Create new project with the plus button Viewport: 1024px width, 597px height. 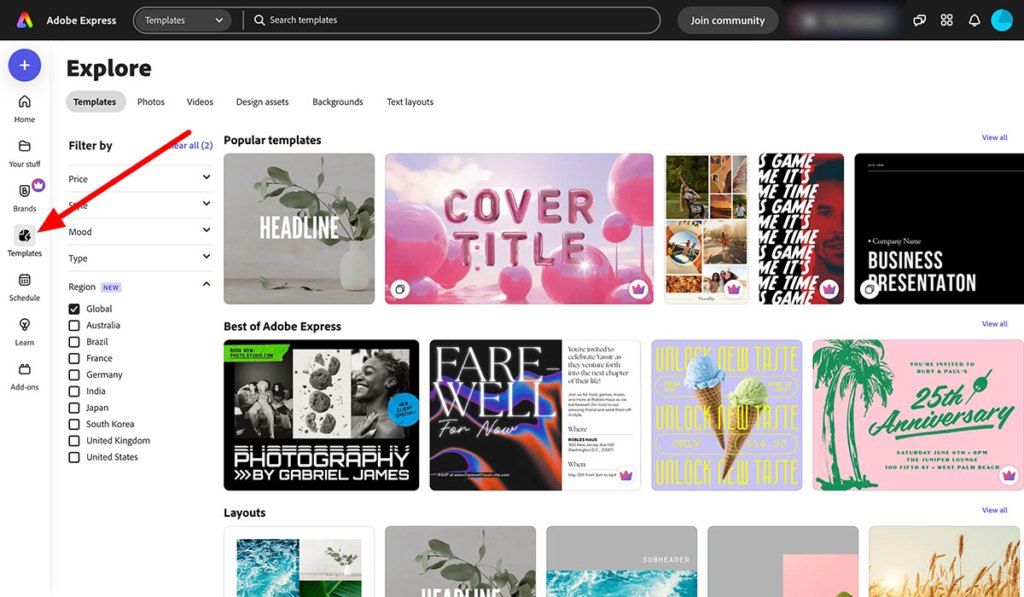pyautogui.click(x=23, y=64)
